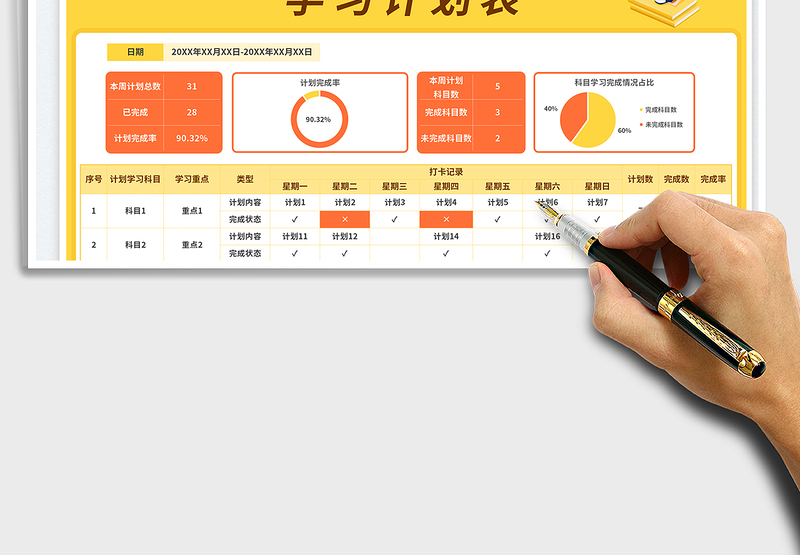
Task: Toggle 科目2 星期二 completion checkmark
Action: coord(345,254)
